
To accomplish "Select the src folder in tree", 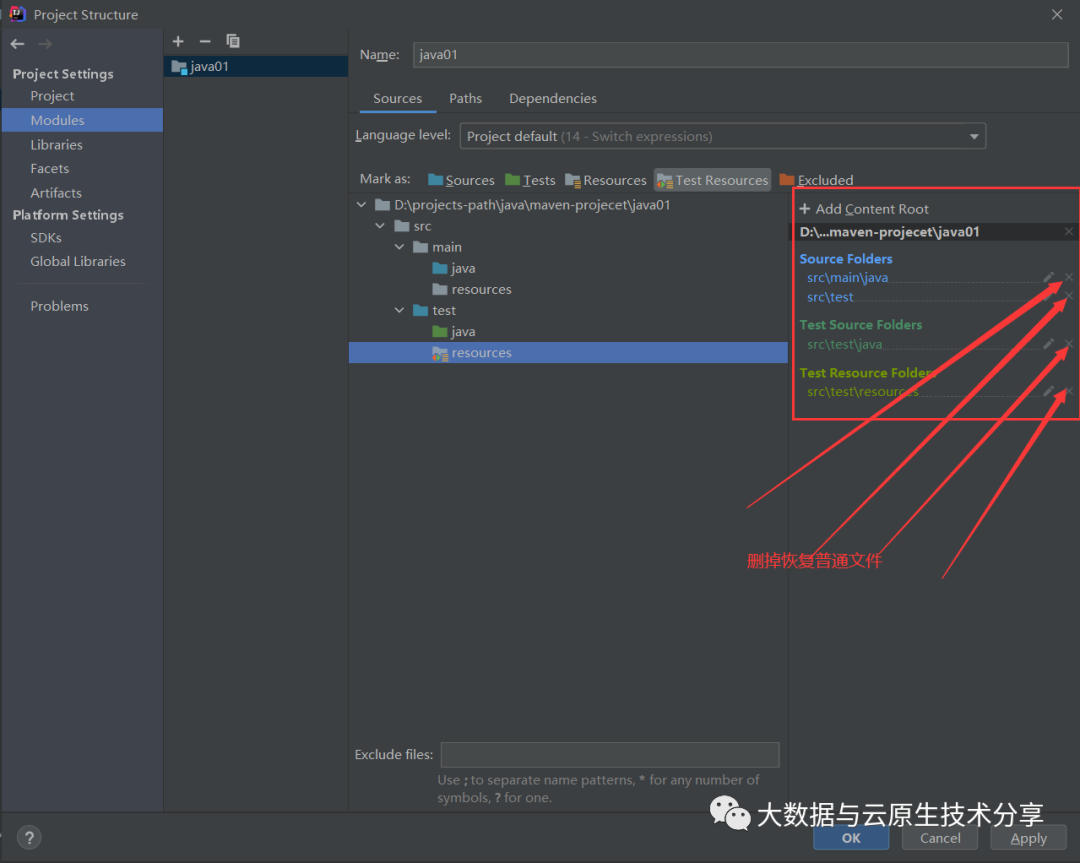I will coord(413,226).
